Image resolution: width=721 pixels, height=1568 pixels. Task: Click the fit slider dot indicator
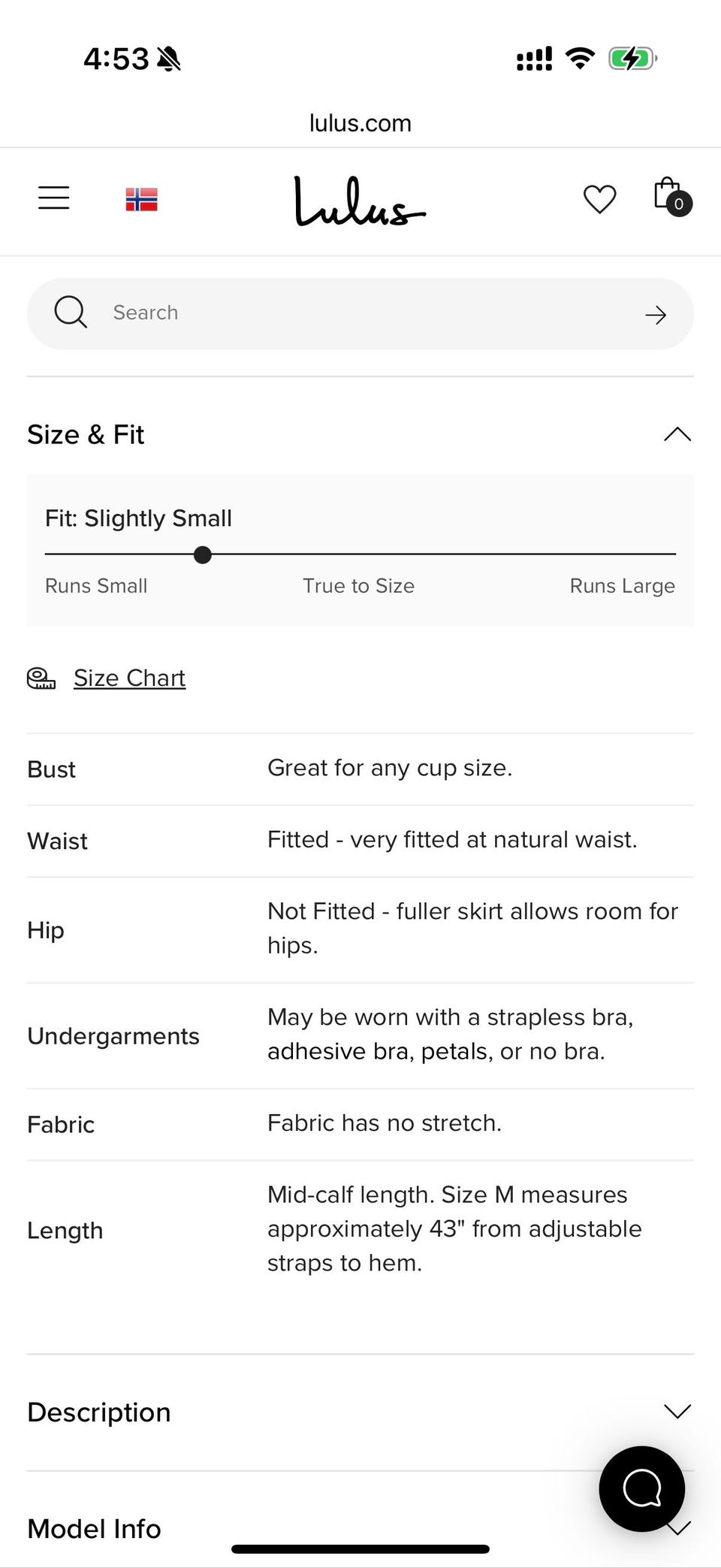202,554
